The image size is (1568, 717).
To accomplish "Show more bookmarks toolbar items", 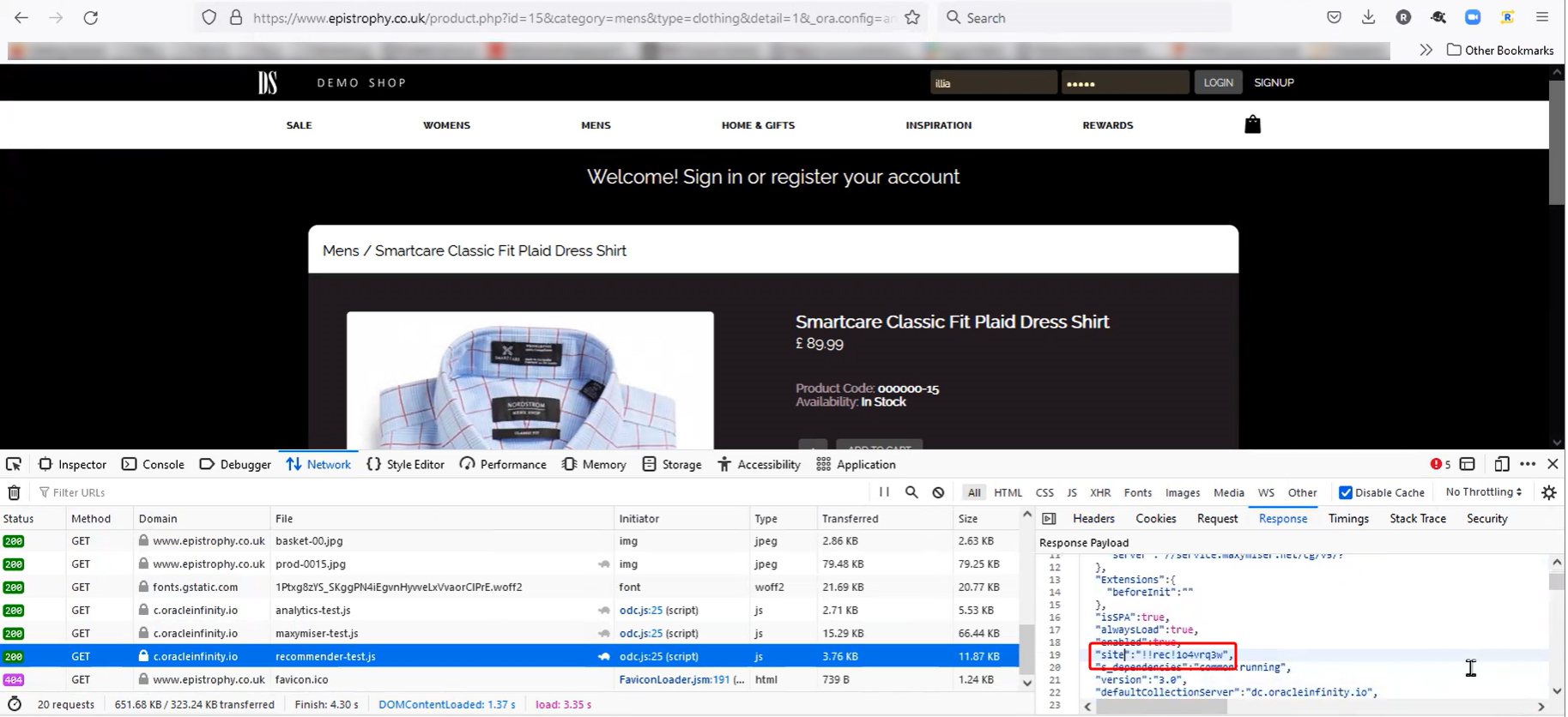I will 1426,50.
